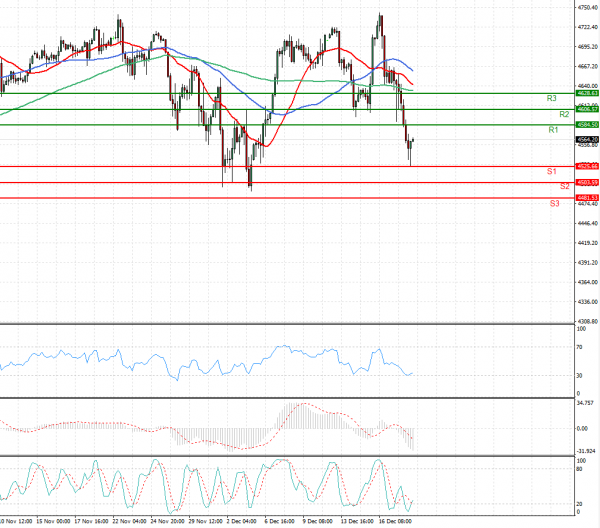Viewport: 600px width, 528px height.
Task: Click the 4308.80 price axis value
Action: click(588, 322)
